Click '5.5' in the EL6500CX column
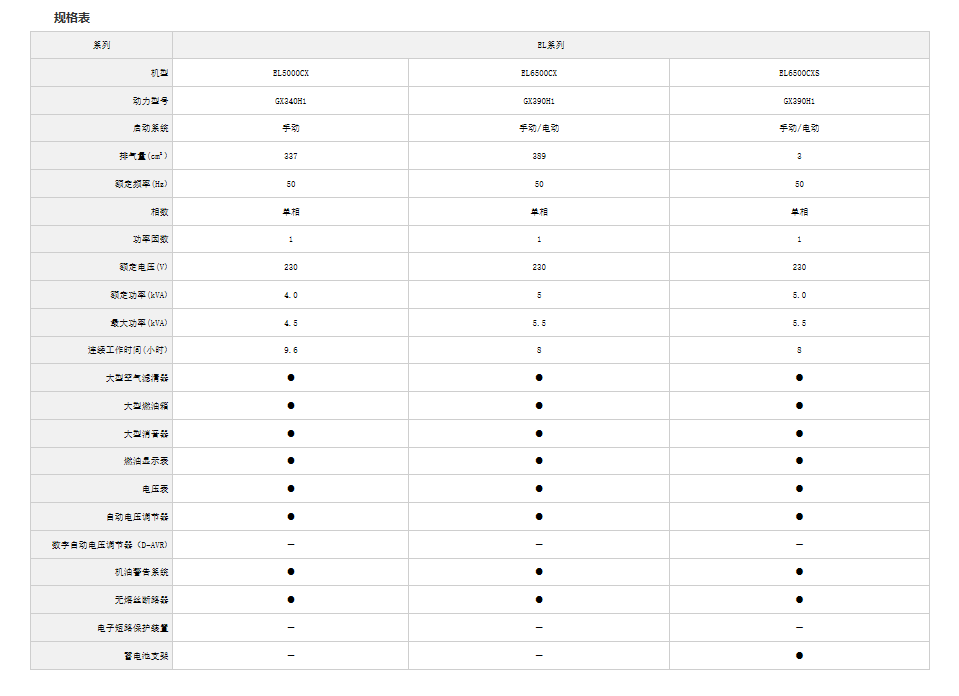The image size is (959, 696). (x=539, y=323)
